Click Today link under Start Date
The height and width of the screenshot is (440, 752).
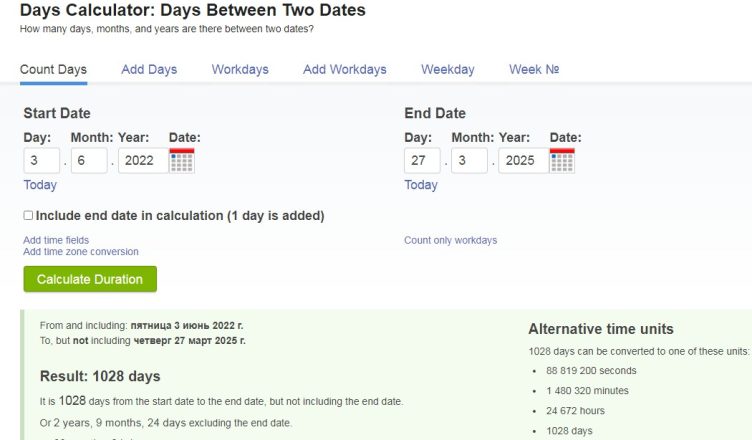40,185
